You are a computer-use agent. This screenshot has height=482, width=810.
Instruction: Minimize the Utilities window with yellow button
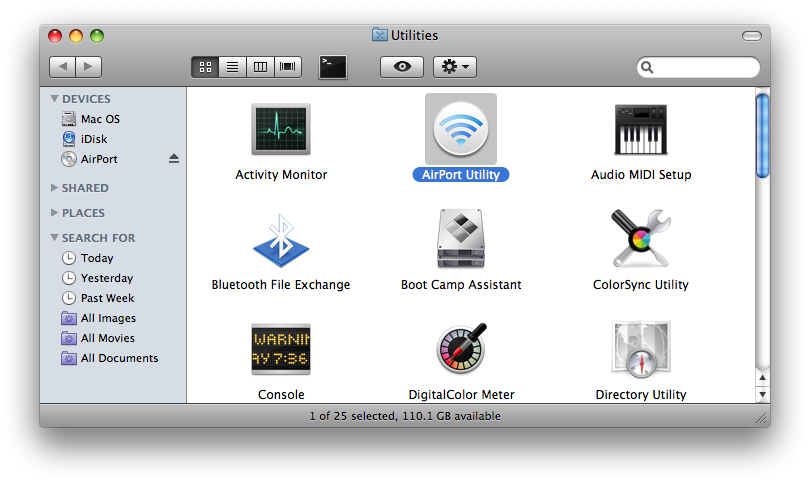pyautogui.click(x=76, y=36)
